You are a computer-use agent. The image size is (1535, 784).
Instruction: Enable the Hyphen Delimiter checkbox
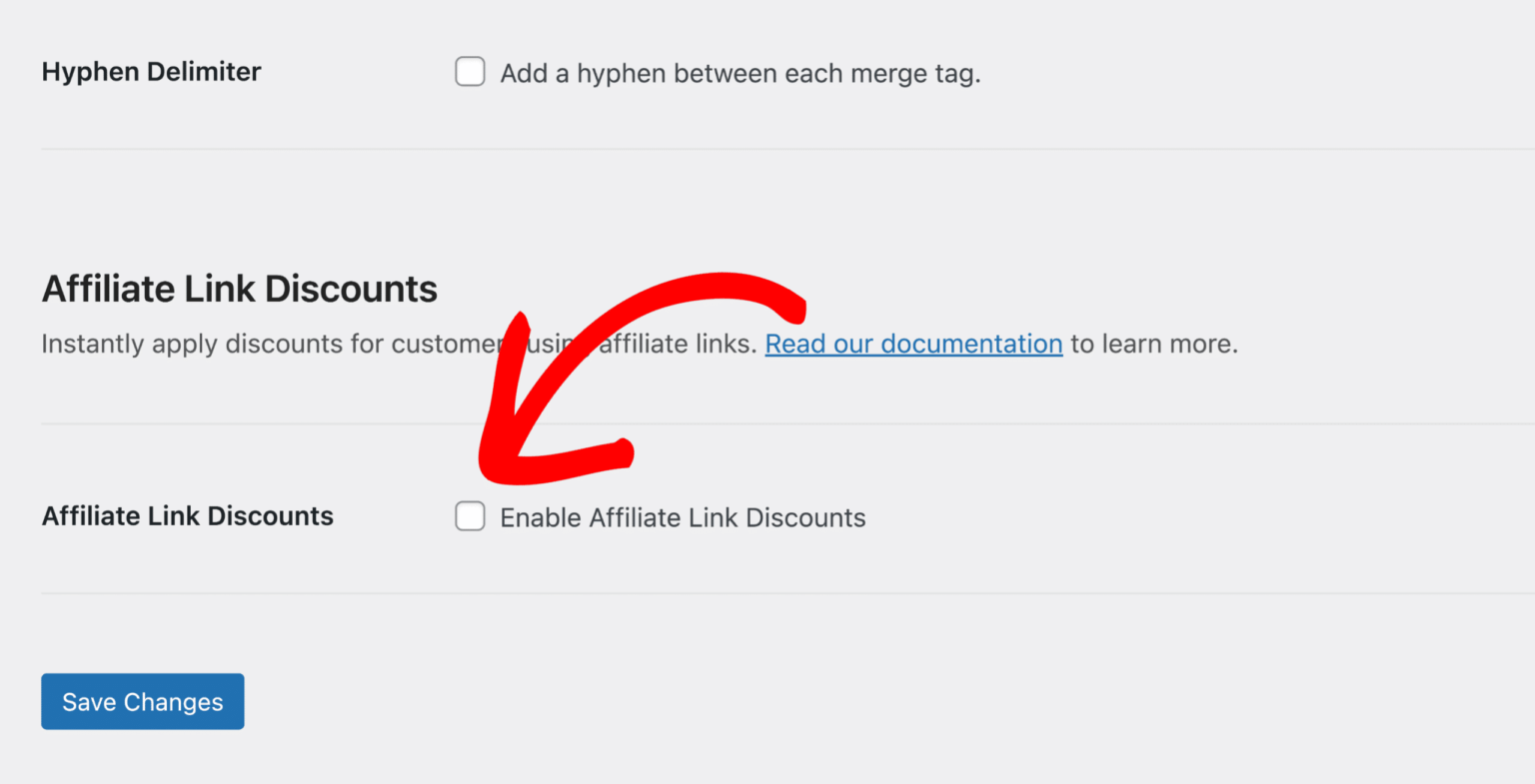(470, 72)
